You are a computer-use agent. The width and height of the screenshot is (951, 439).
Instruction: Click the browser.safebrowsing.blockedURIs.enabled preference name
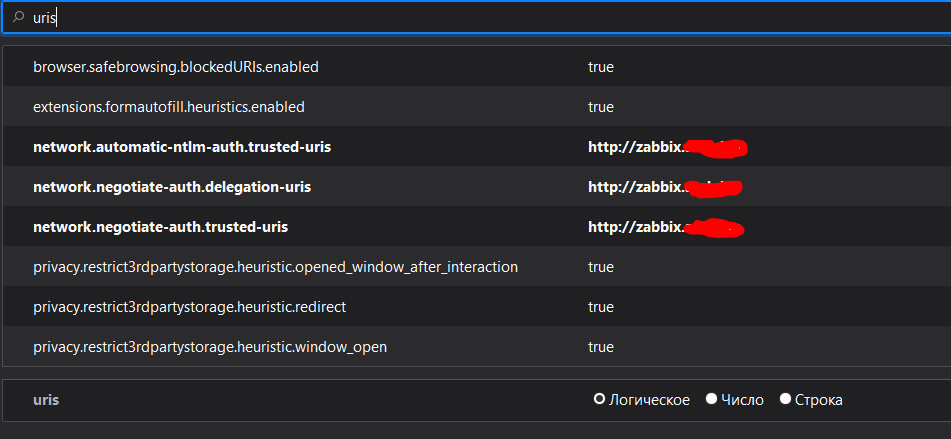tap(176, 67)
